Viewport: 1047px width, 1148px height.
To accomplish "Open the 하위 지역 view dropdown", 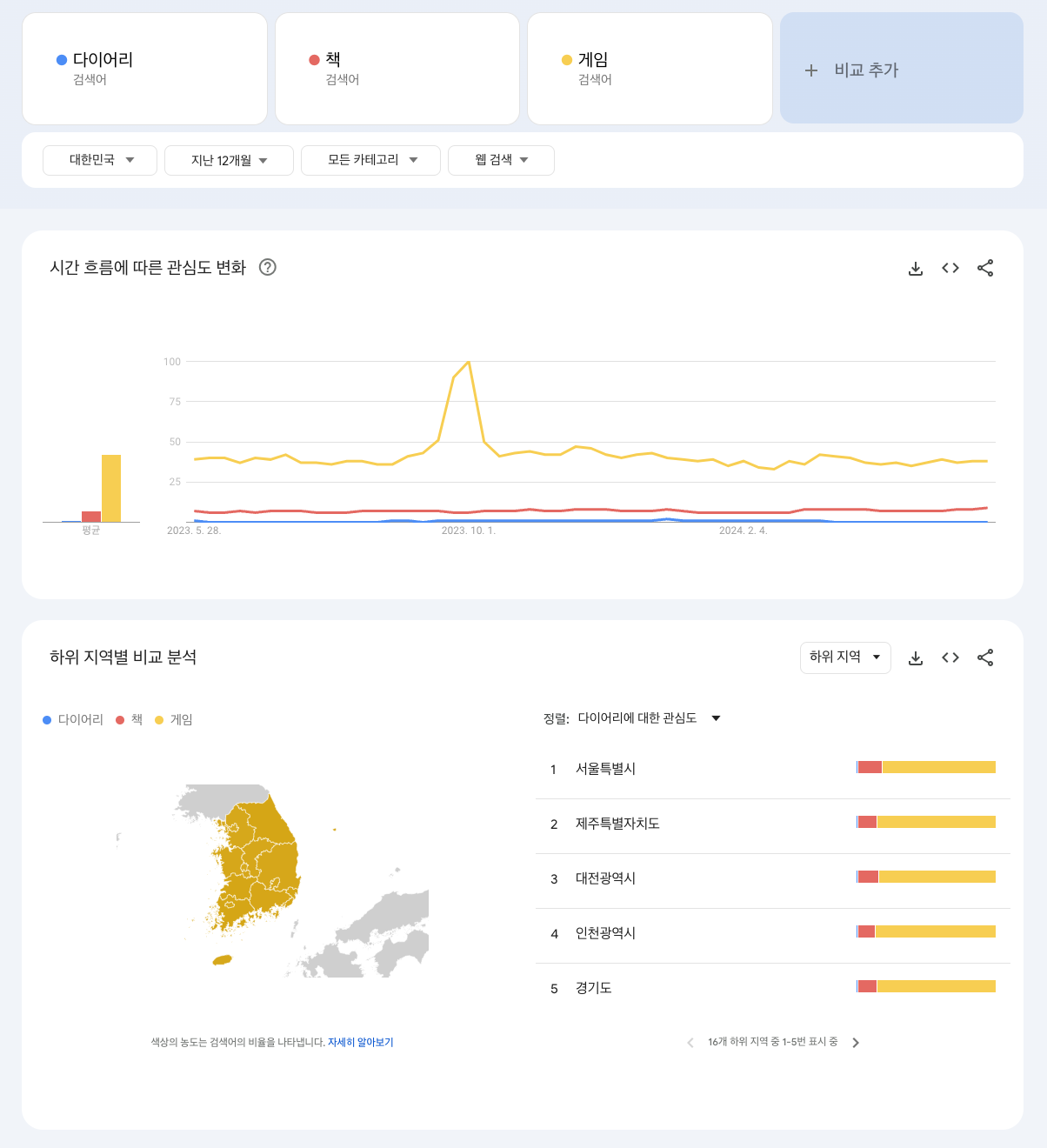I will coord(844,657).
